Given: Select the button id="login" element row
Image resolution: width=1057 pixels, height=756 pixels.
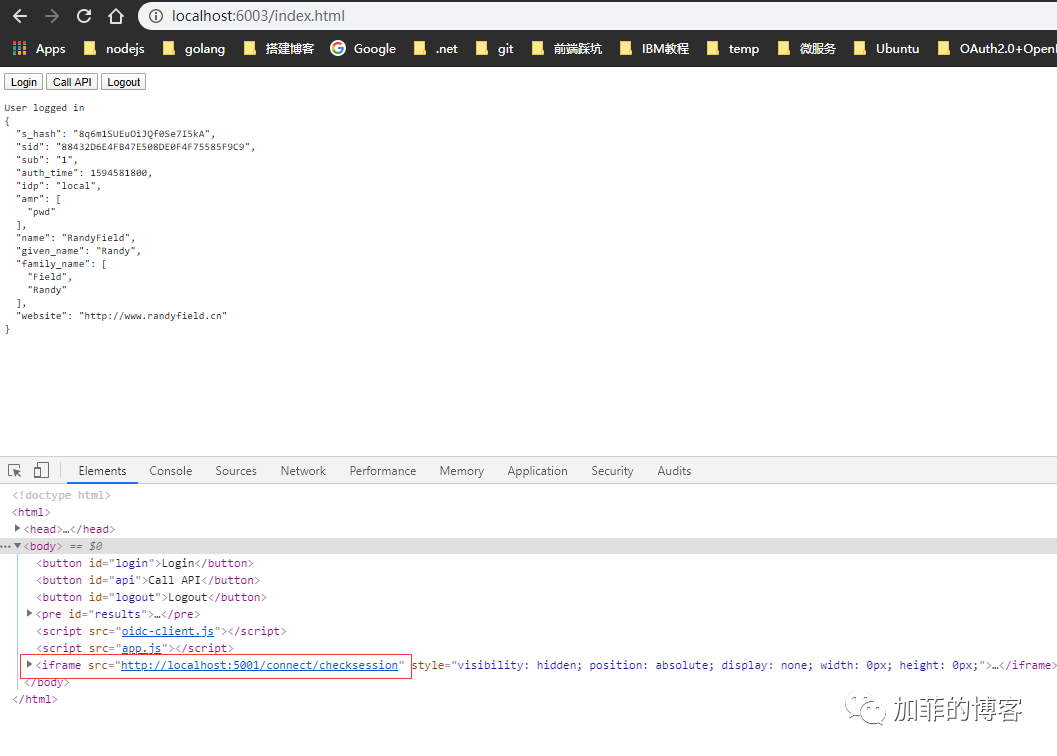Looking at the screenshot, I should (145, 563).
